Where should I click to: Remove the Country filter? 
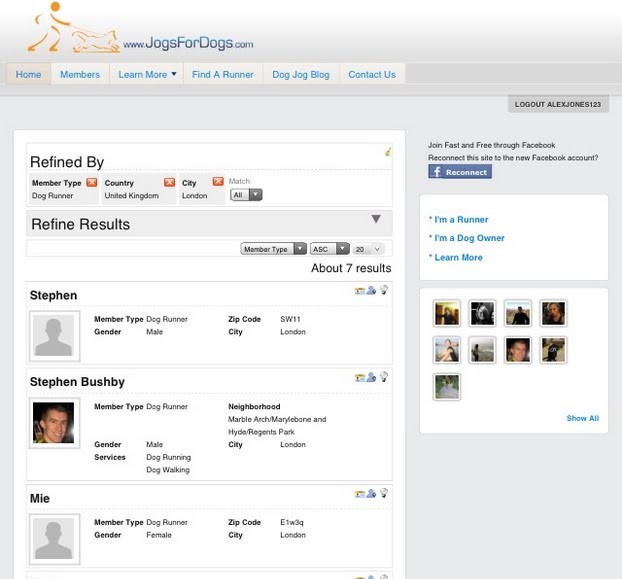pos(169,183)
